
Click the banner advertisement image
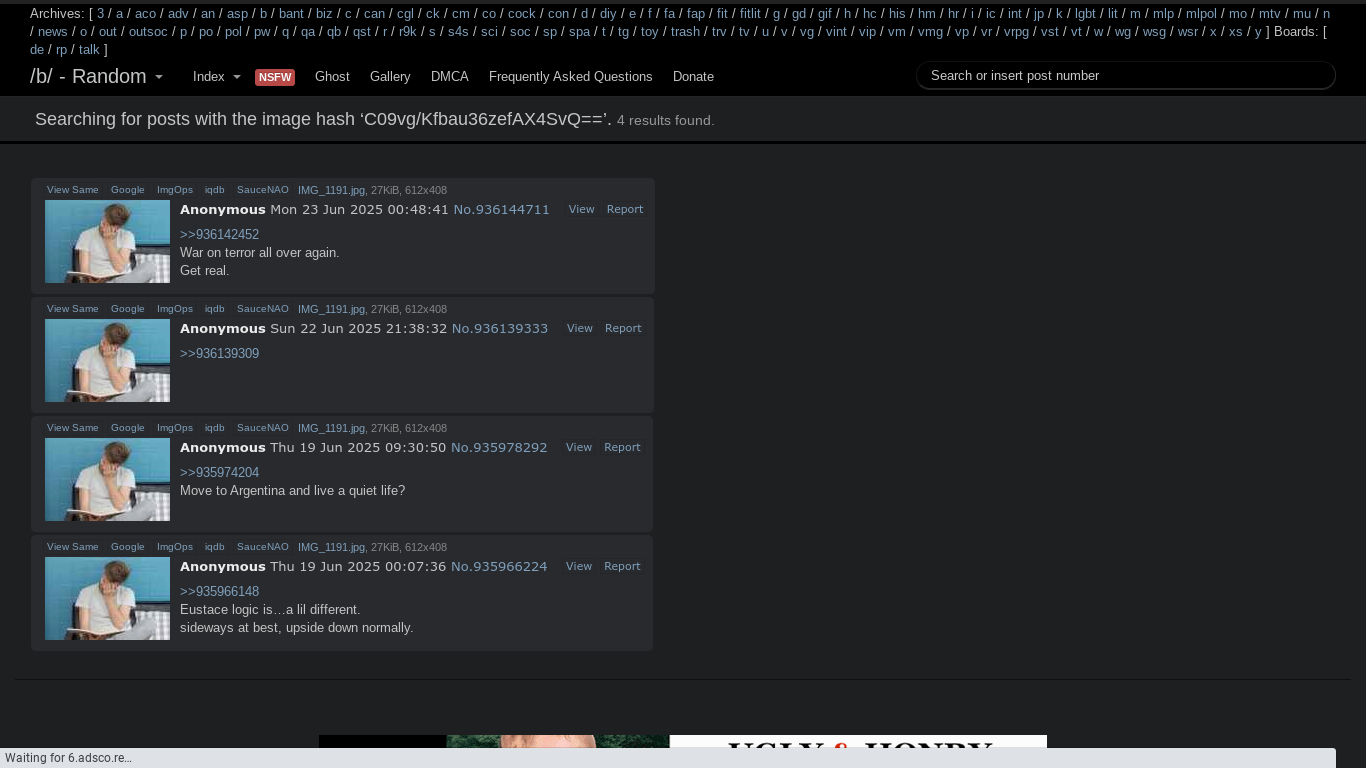tap(683, 742)
